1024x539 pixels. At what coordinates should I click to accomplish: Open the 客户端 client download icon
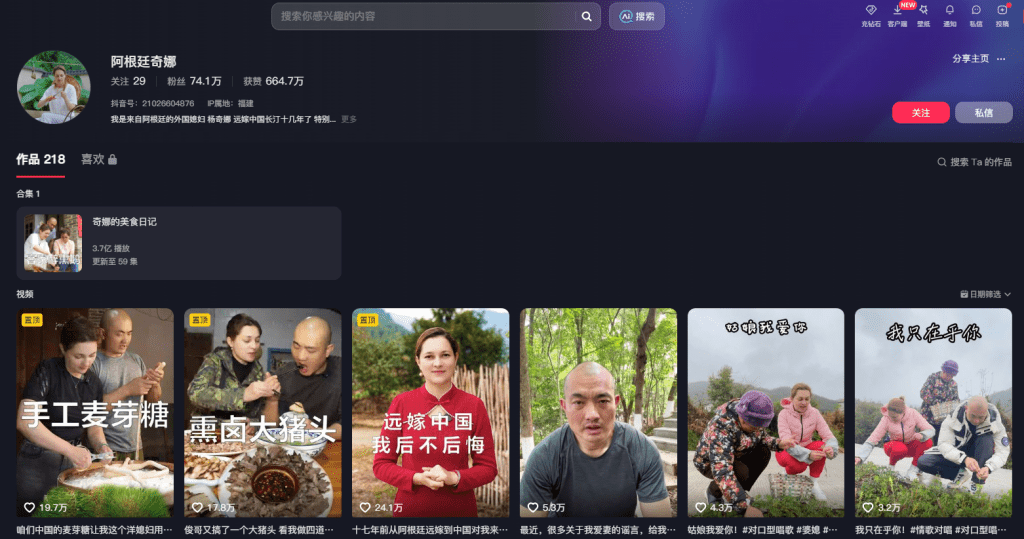click(x=897, y=11)
